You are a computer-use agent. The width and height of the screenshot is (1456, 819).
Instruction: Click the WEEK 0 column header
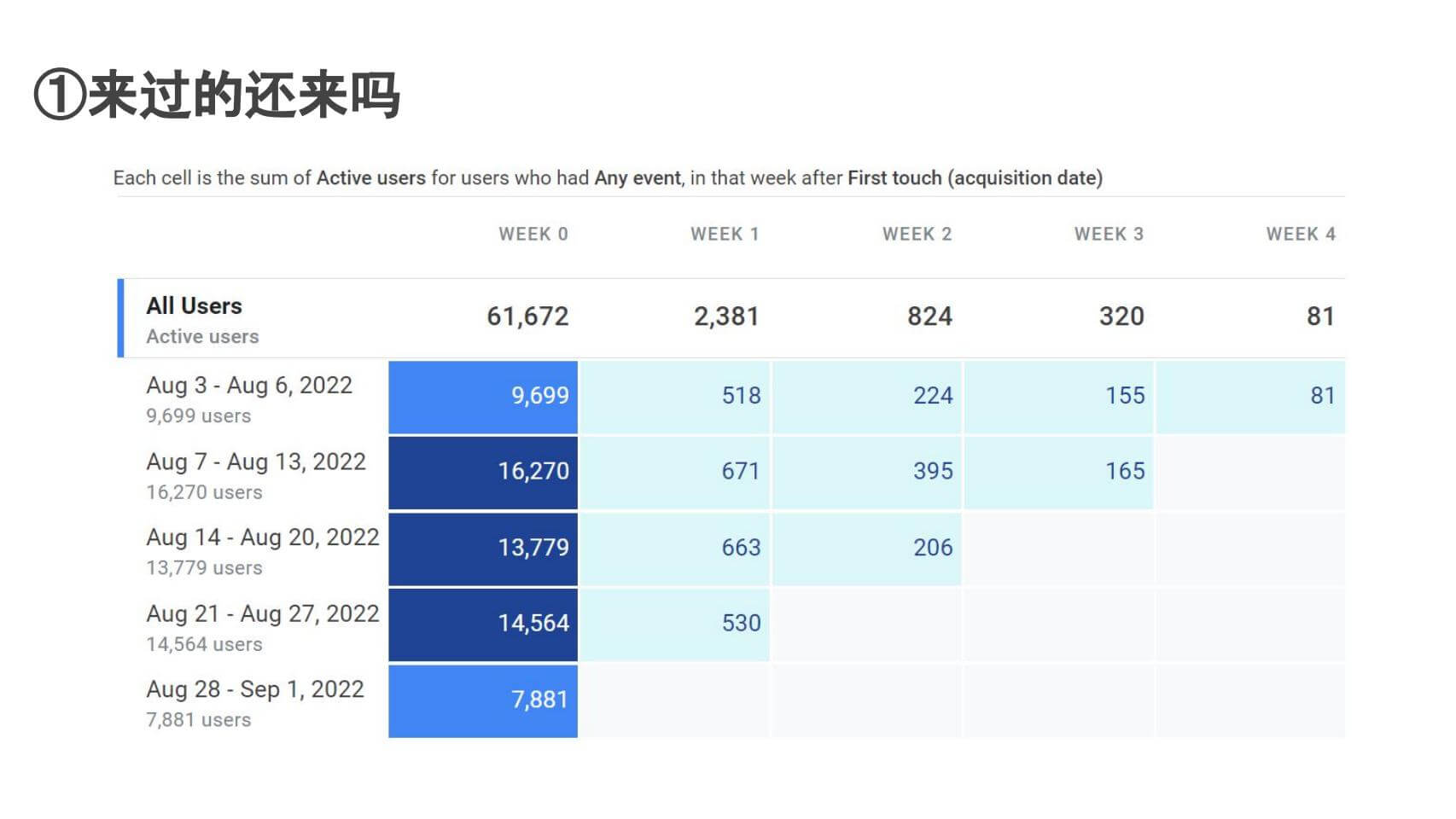(x=533, y=234)
